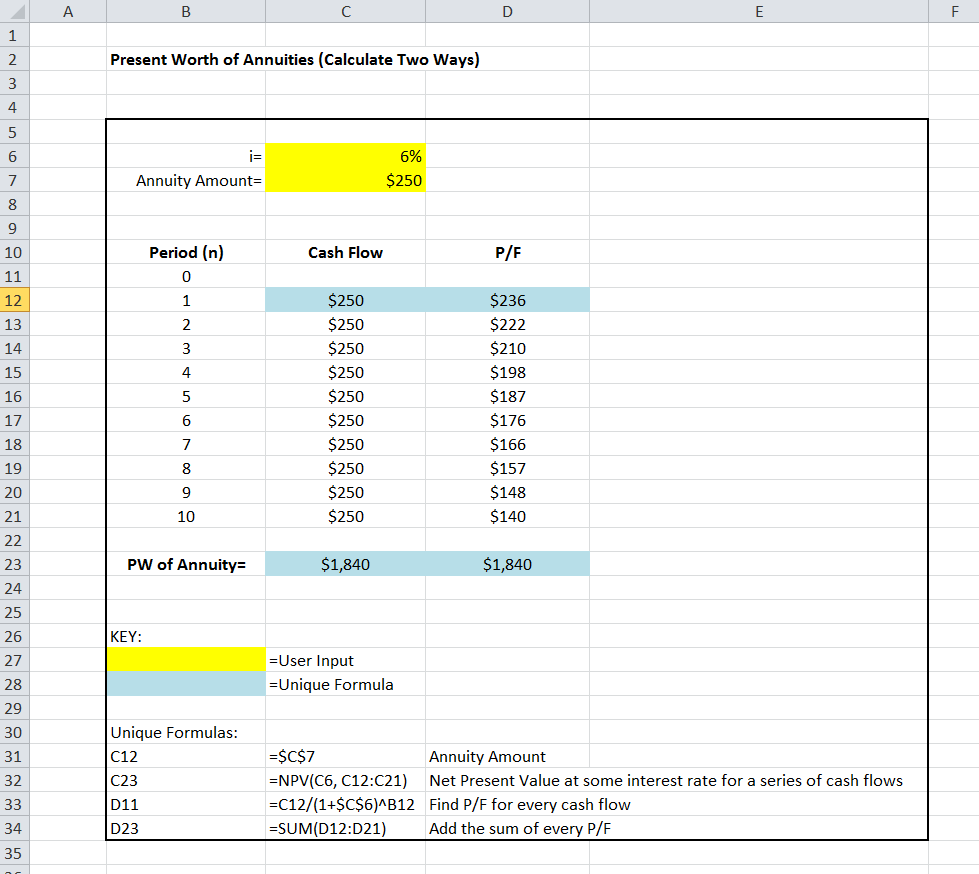Select the period 10 cell
The width and height of the screenshot is (979, 874).
[x=186, y=517]
